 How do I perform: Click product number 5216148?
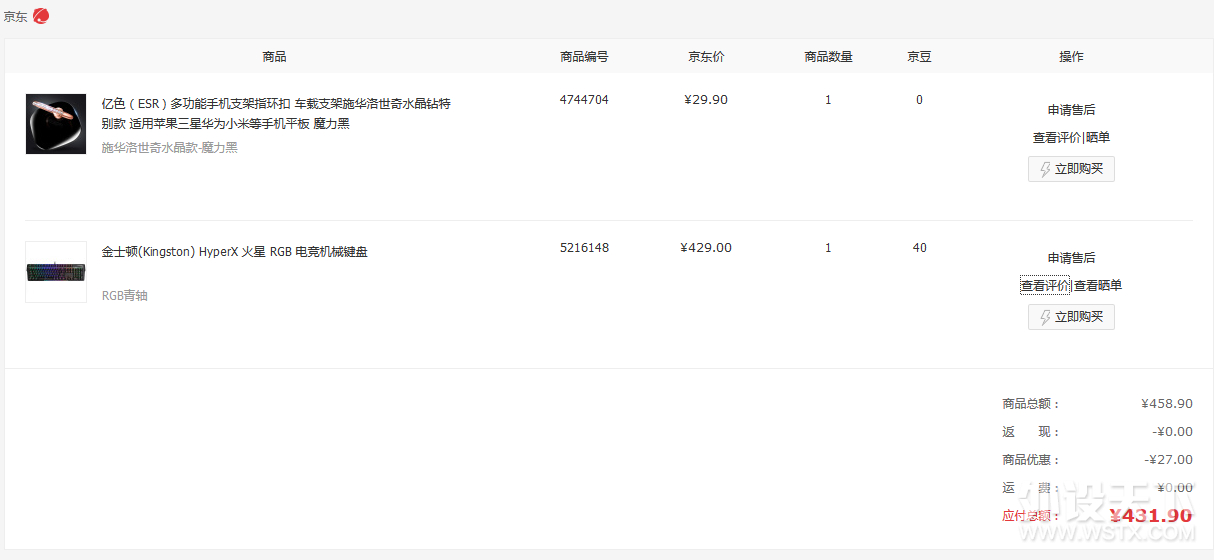tap(584, 248)
